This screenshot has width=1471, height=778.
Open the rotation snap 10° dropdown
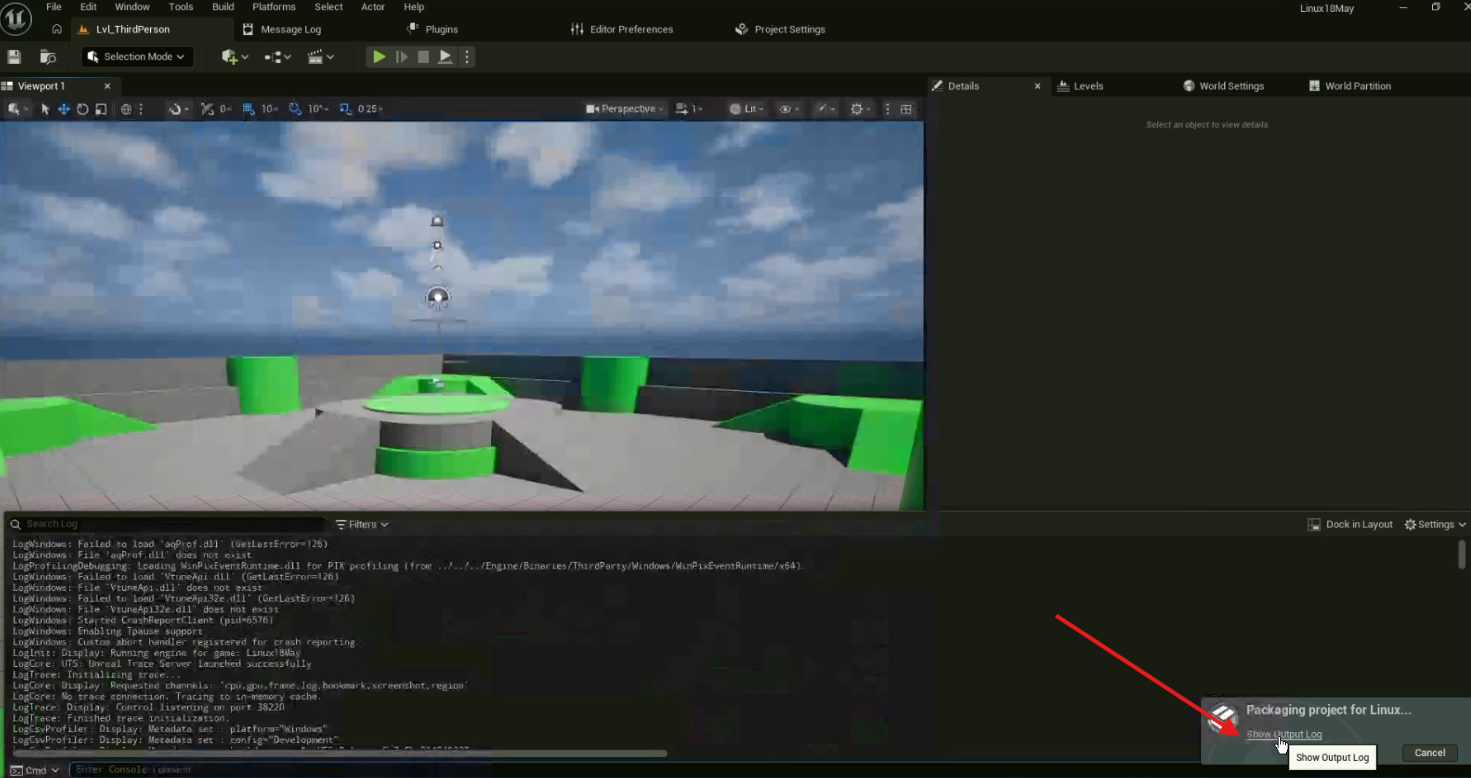click(318, 109)
